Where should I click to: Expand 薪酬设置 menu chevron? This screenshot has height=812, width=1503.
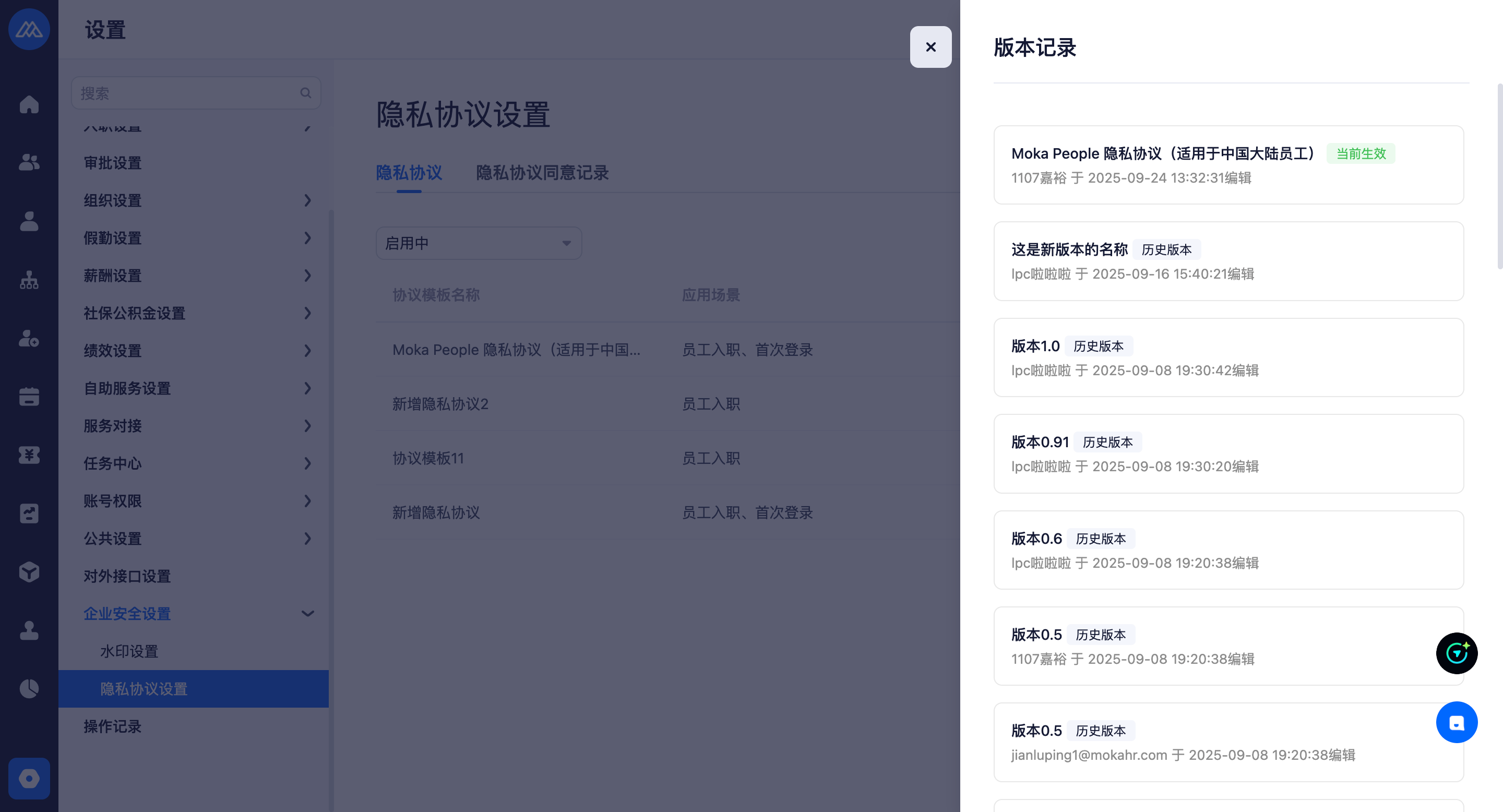pyautogui.click(x=307, y=276)
